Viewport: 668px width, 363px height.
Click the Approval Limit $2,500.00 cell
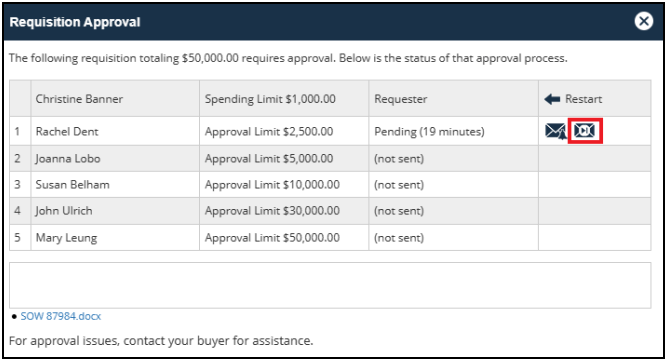click(284, 131)
